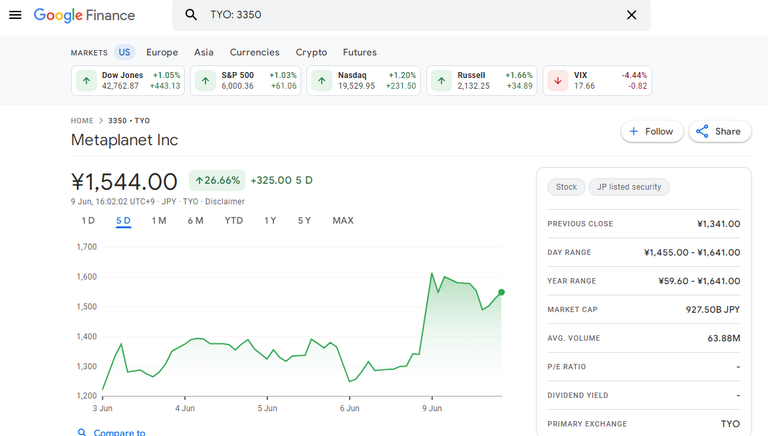Click the Google Finance logo

click(x=84, y=15)
